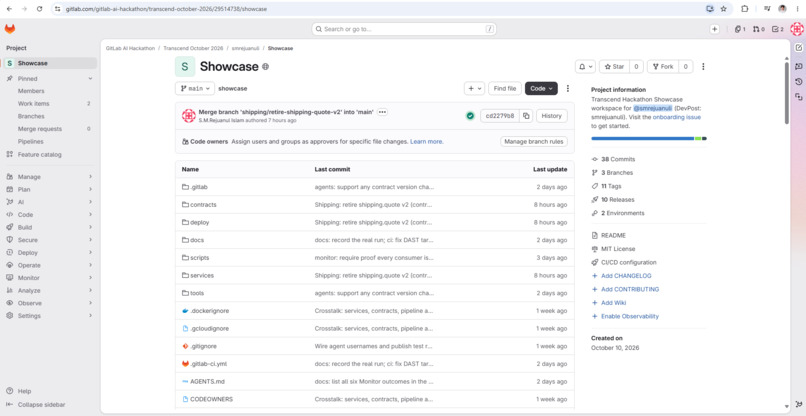Open the top icon in right side panel

[798, 47]
